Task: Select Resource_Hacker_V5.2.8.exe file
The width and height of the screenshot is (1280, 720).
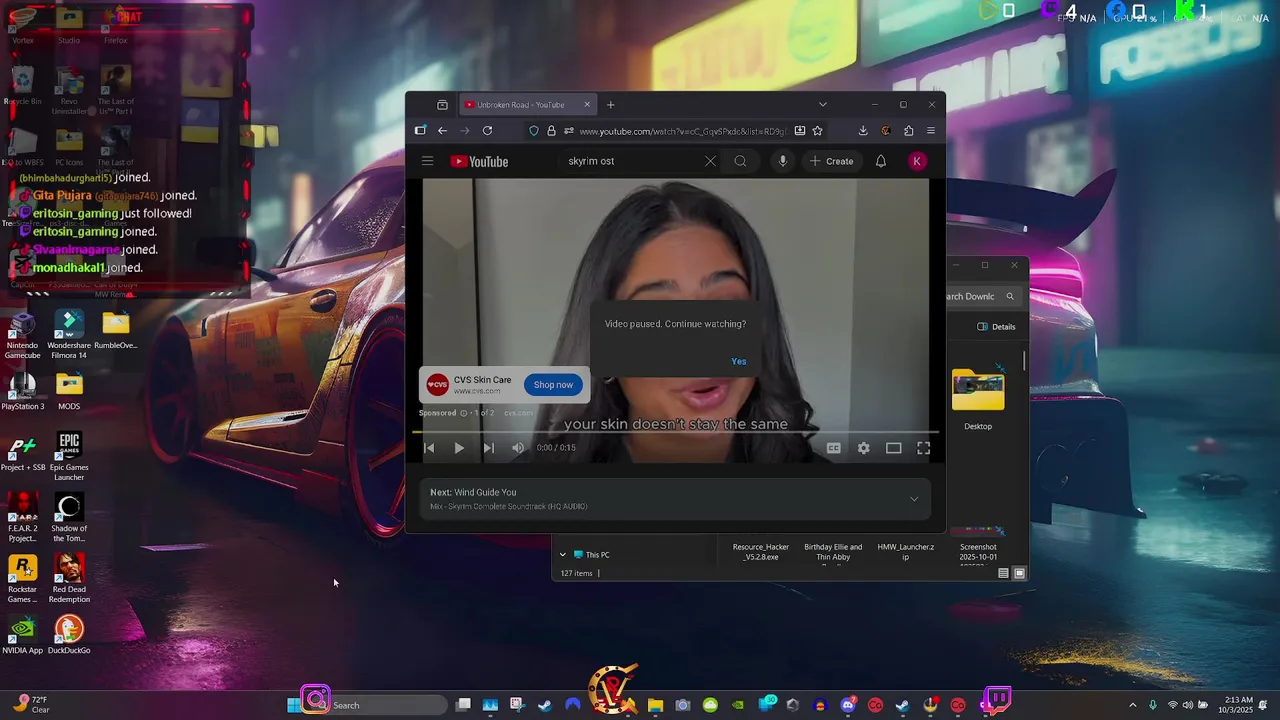Action: pos(761,552)
